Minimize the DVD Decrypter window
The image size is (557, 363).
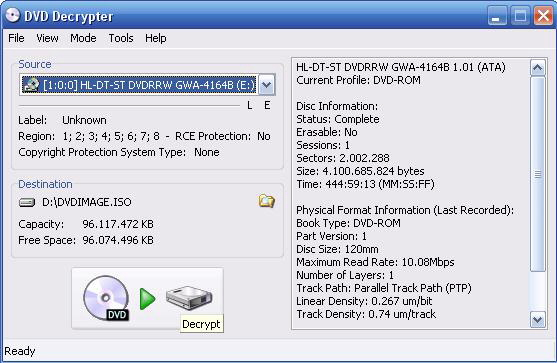tap(496, 16)
